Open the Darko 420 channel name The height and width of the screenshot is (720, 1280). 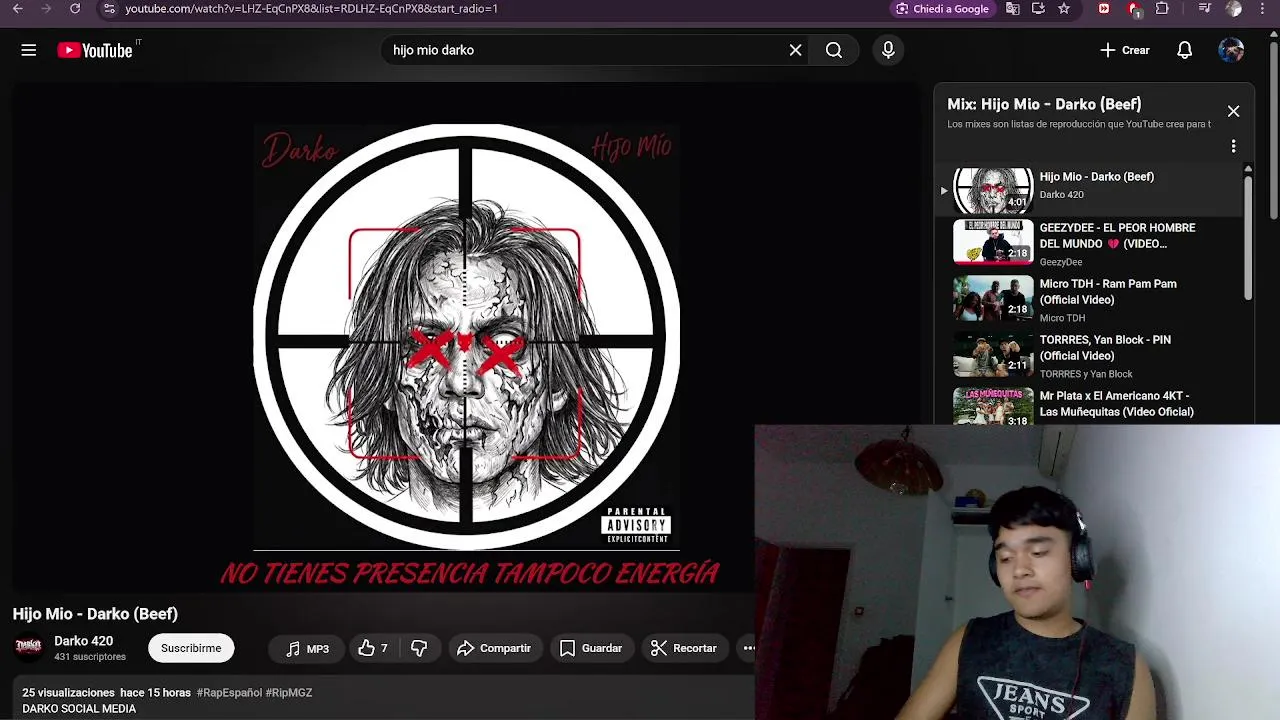(83, 641)
